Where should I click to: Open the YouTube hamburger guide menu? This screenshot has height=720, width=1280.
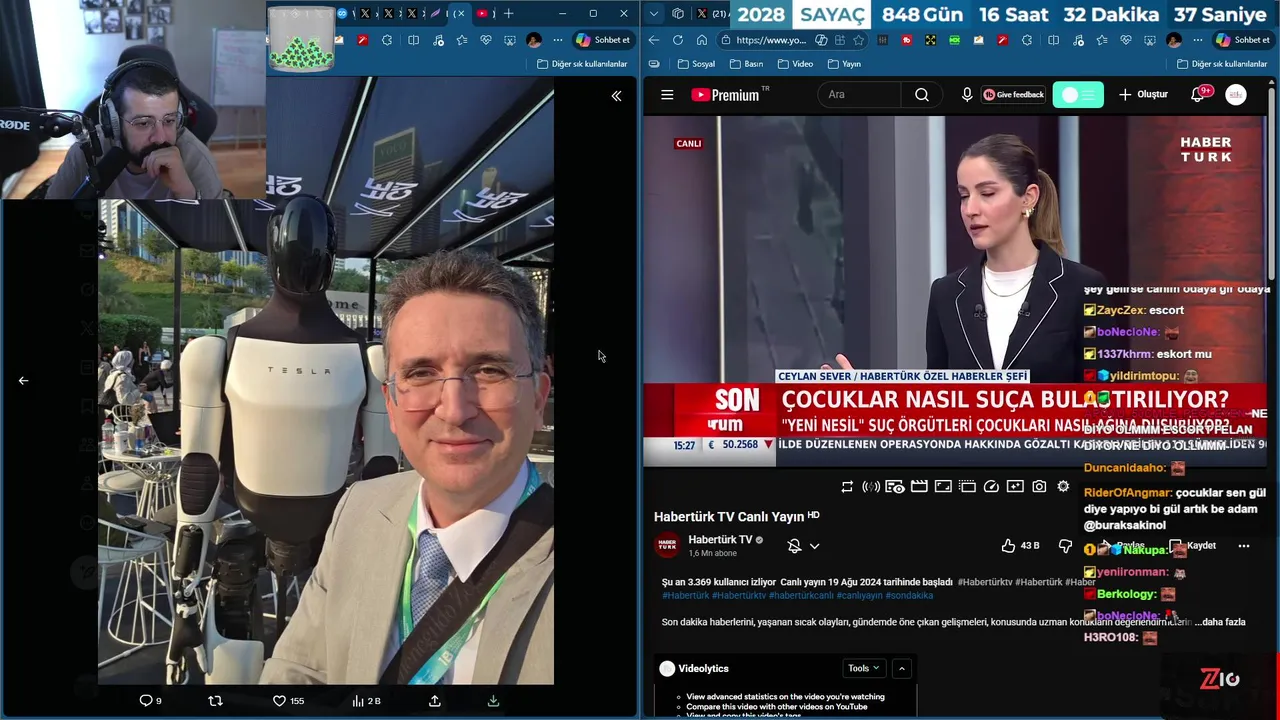point(667,95)
